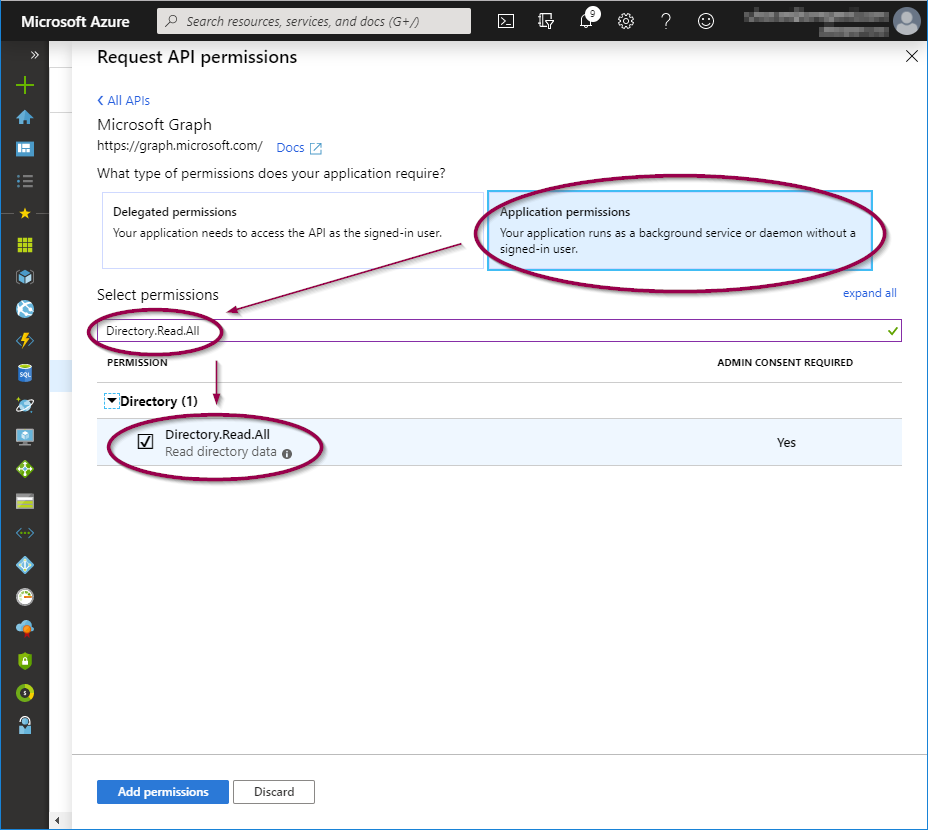Go to Home in the sidebar
This screenshot has width=928, height=830.
(25, 117)
